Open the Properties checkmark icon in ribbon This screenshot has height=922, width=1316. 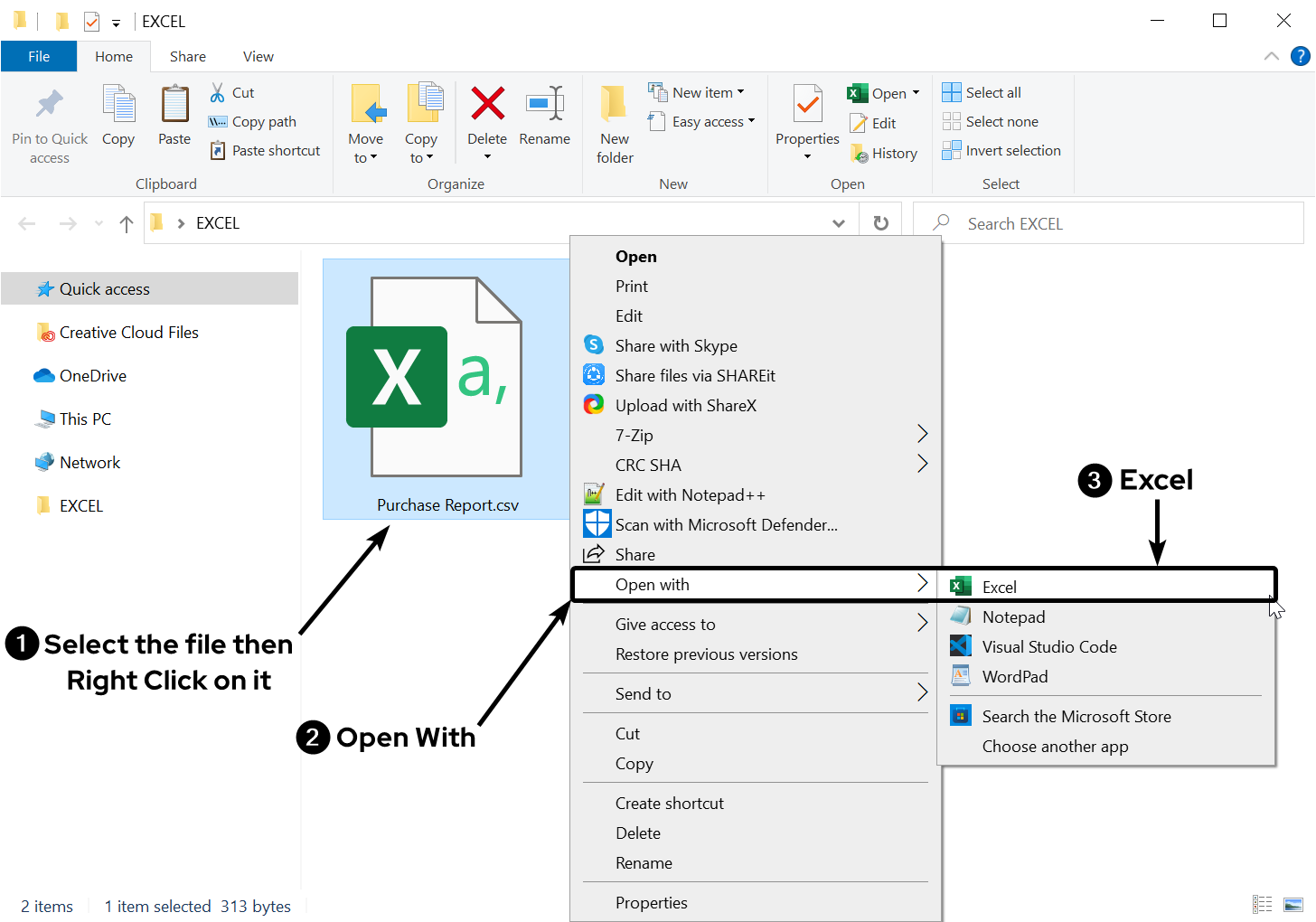(x=807, y=105)
